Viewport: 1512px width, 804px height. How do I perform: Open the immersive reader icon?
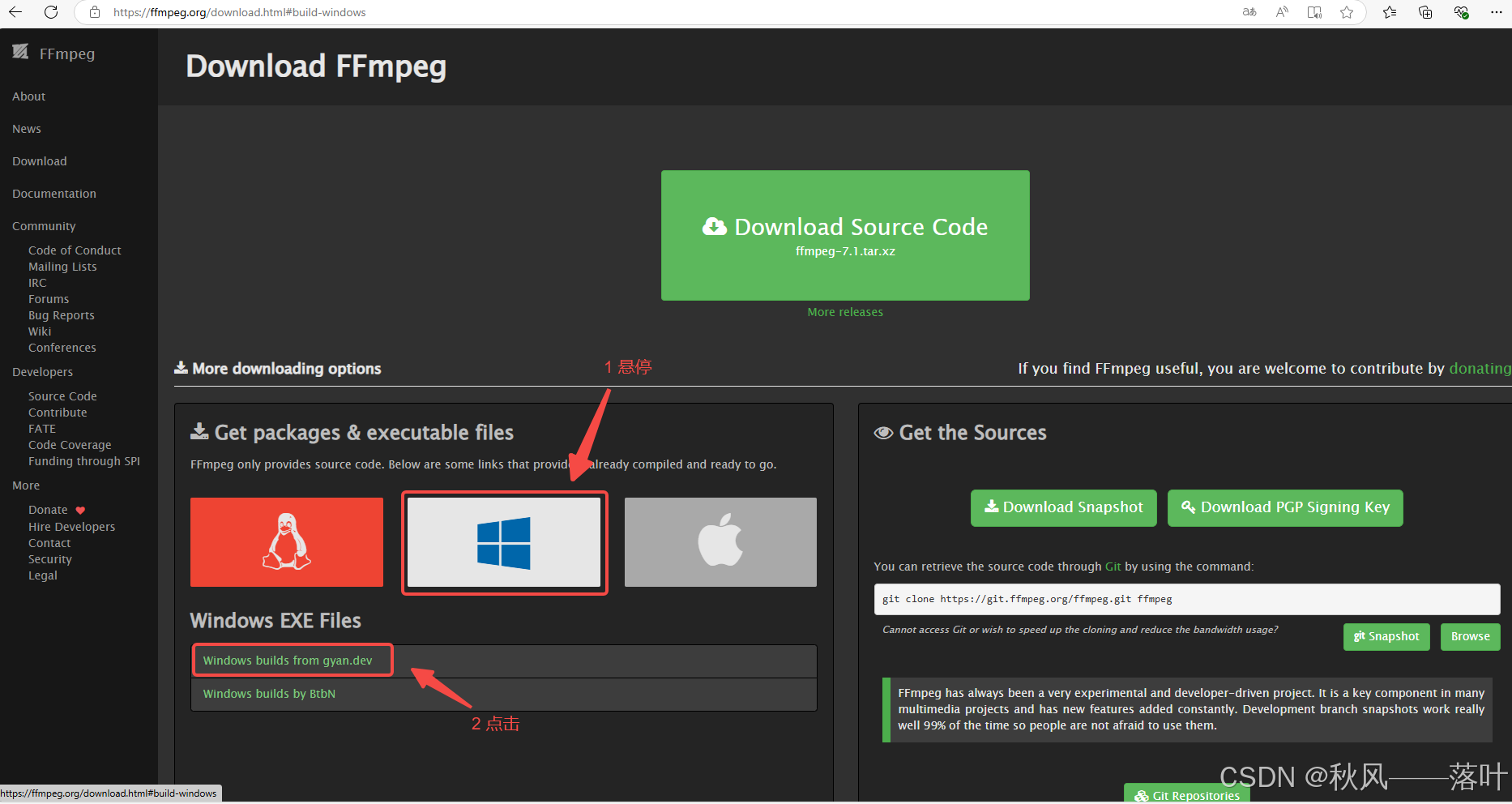[1314, 12]
